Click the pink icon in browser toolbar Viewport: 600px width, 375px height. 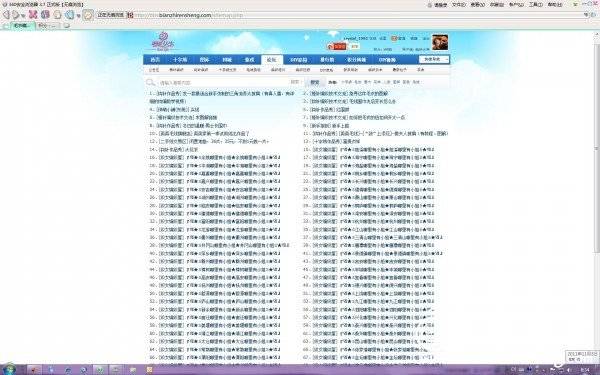pos(33,15)
